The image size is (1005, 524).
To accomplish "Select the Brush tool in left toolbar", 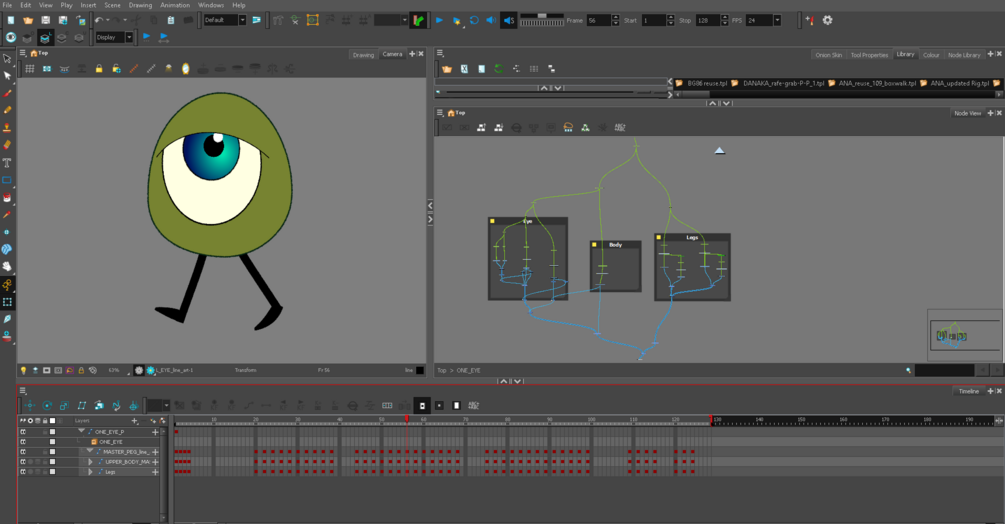I will point(7,94).
